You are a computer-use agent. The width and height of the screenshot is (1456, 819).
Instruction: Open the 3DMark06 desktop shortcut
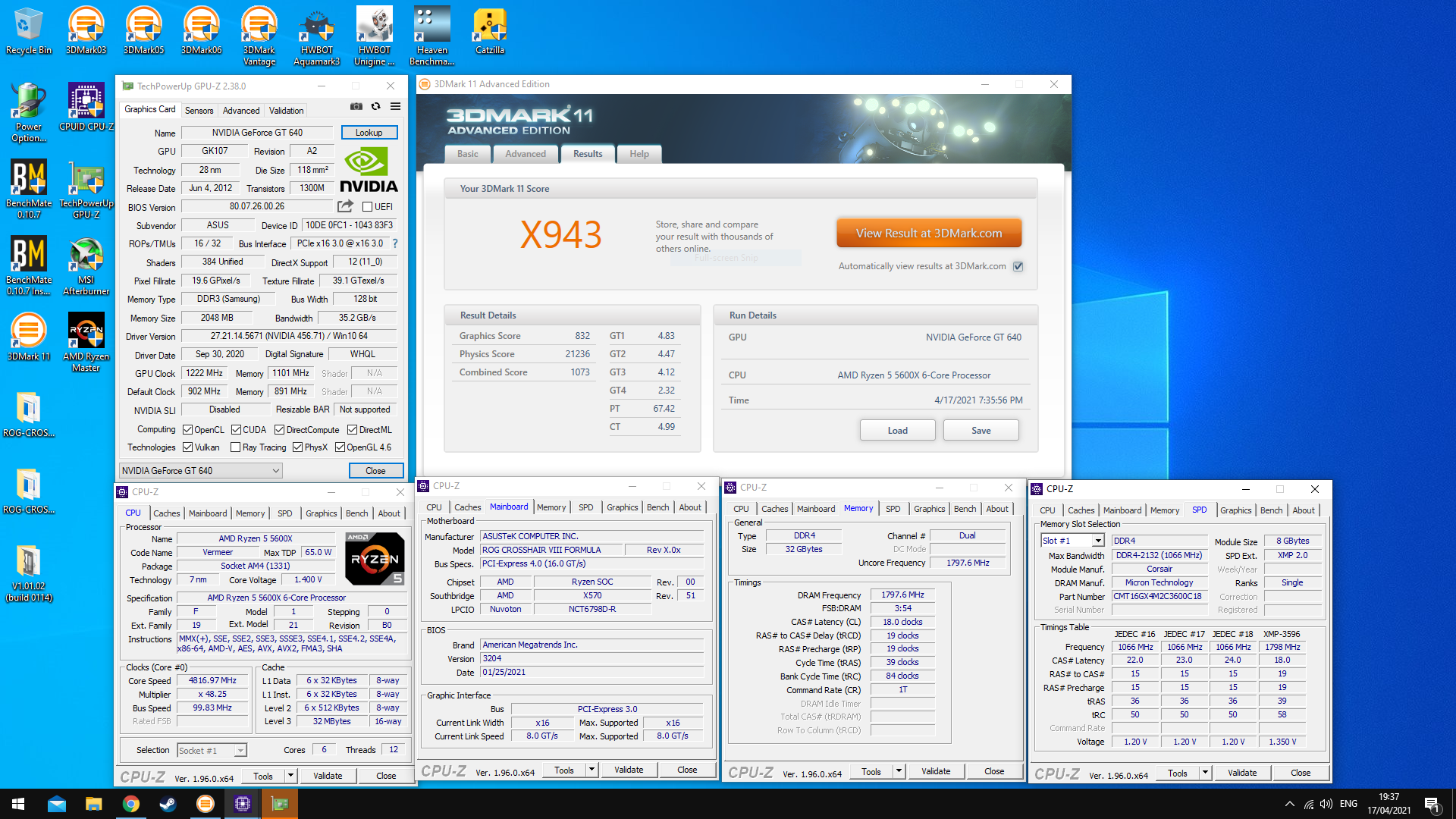(201, 30)
